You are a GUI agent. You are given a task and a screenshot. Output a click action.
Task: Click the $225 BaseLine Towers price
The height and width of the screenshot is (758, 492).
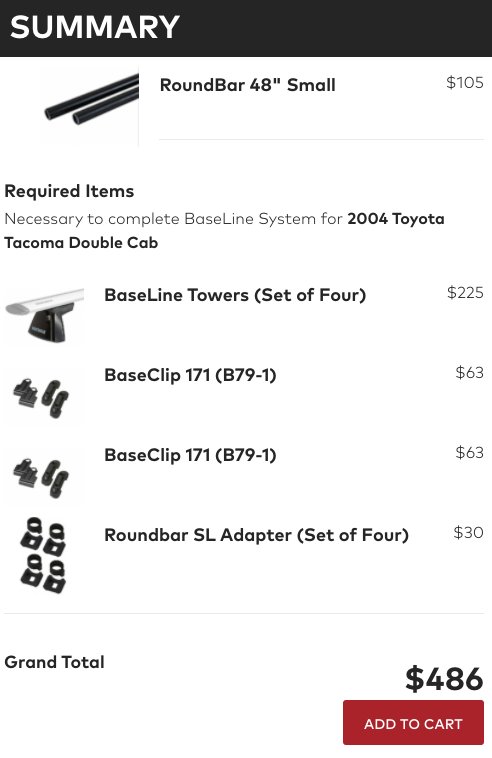coord(465,292)
